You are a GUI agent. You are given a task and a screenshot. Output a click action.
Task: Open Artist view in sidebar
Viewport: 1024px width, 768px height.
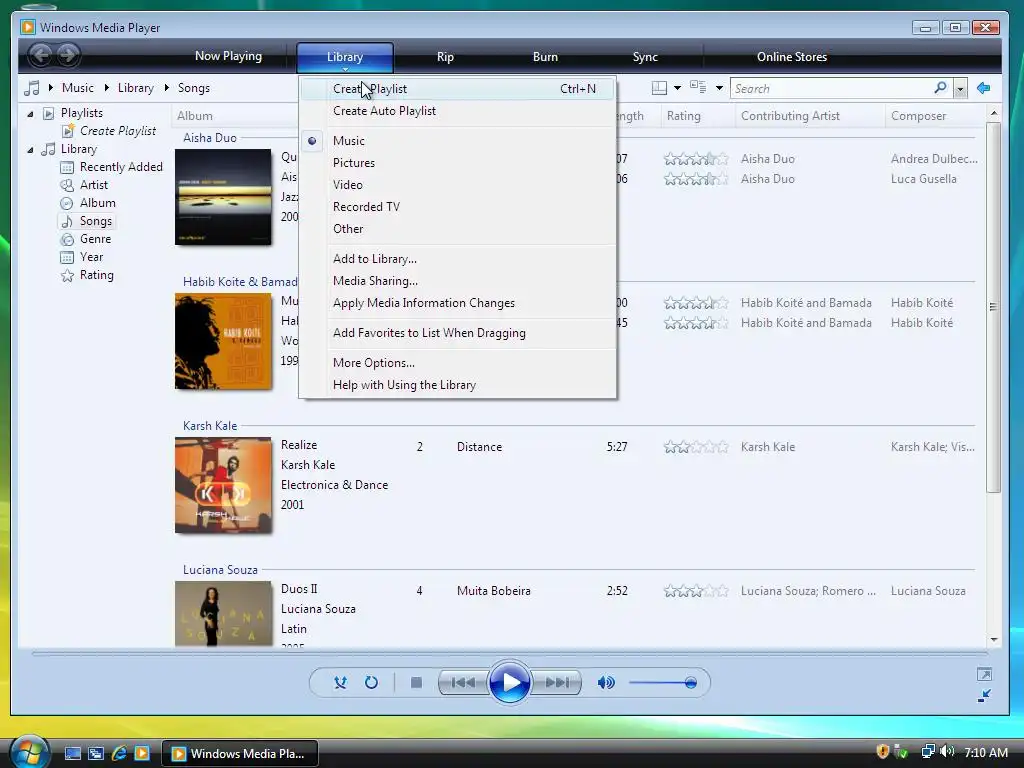93,185
